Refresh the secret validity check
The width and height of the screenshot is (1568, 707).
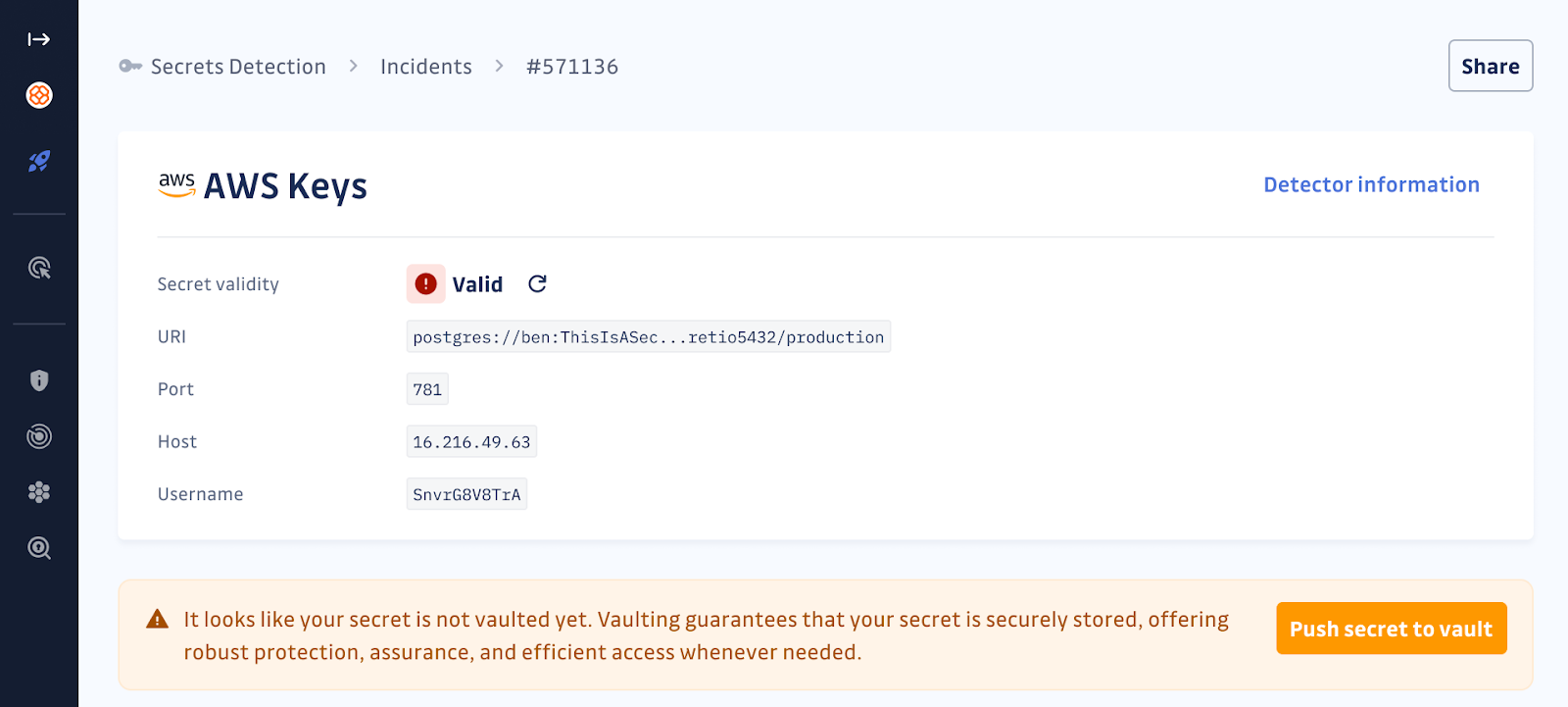click(537, 283)
